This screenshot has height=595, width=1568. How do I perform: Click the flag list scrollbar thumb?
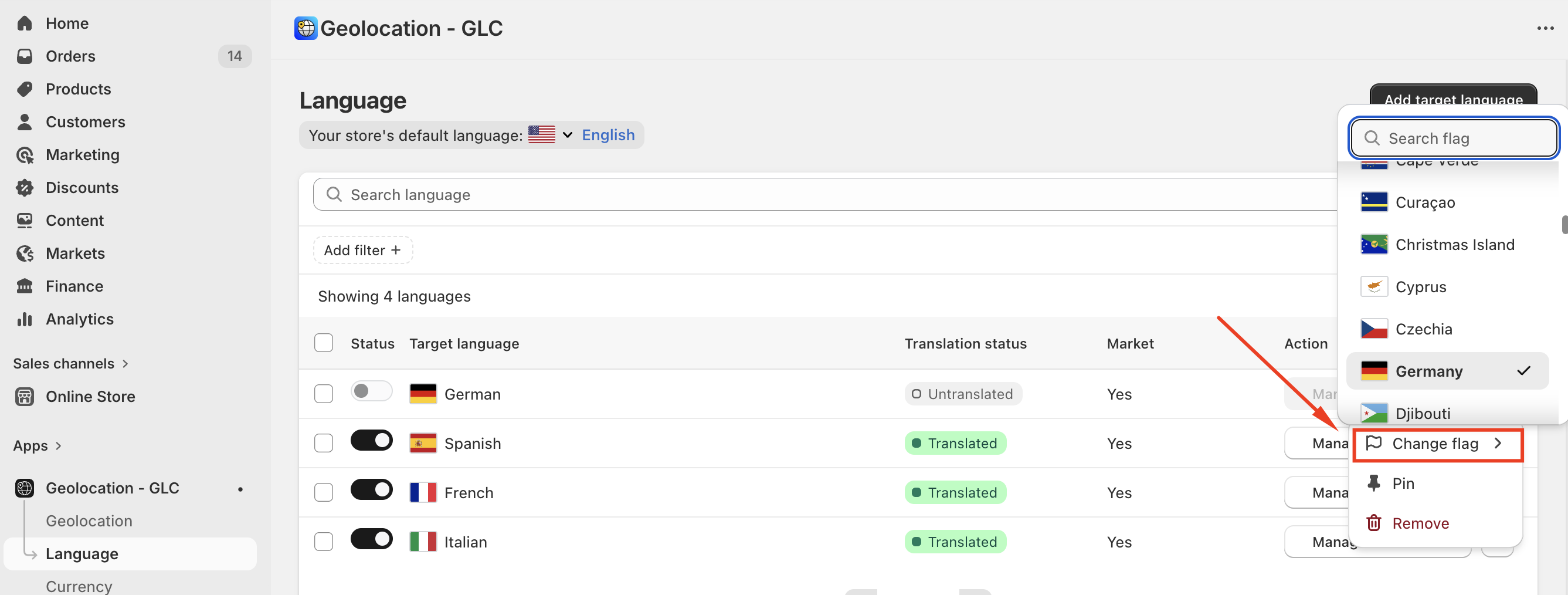pyautogui.click(x=1564, y=224)
